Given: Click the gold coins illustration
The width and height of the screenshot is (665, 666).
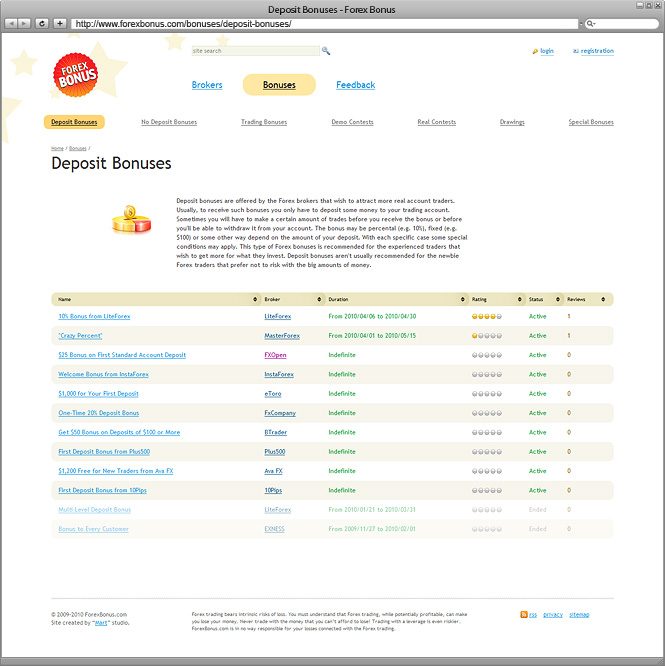Looking at the screenshot, I should (131, 219).
